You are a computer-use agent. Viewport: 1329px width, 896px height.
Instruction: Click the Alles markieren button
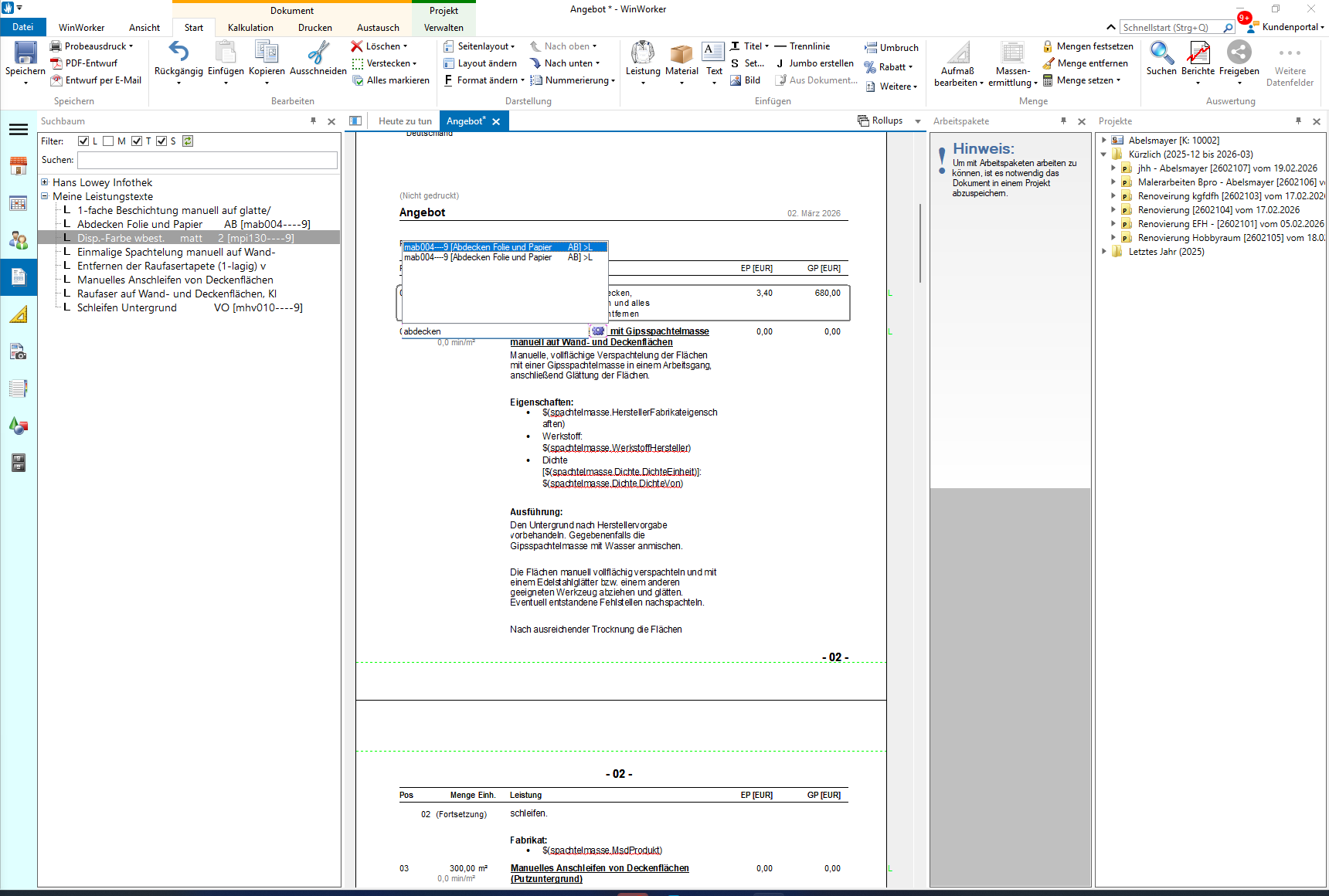397,80
